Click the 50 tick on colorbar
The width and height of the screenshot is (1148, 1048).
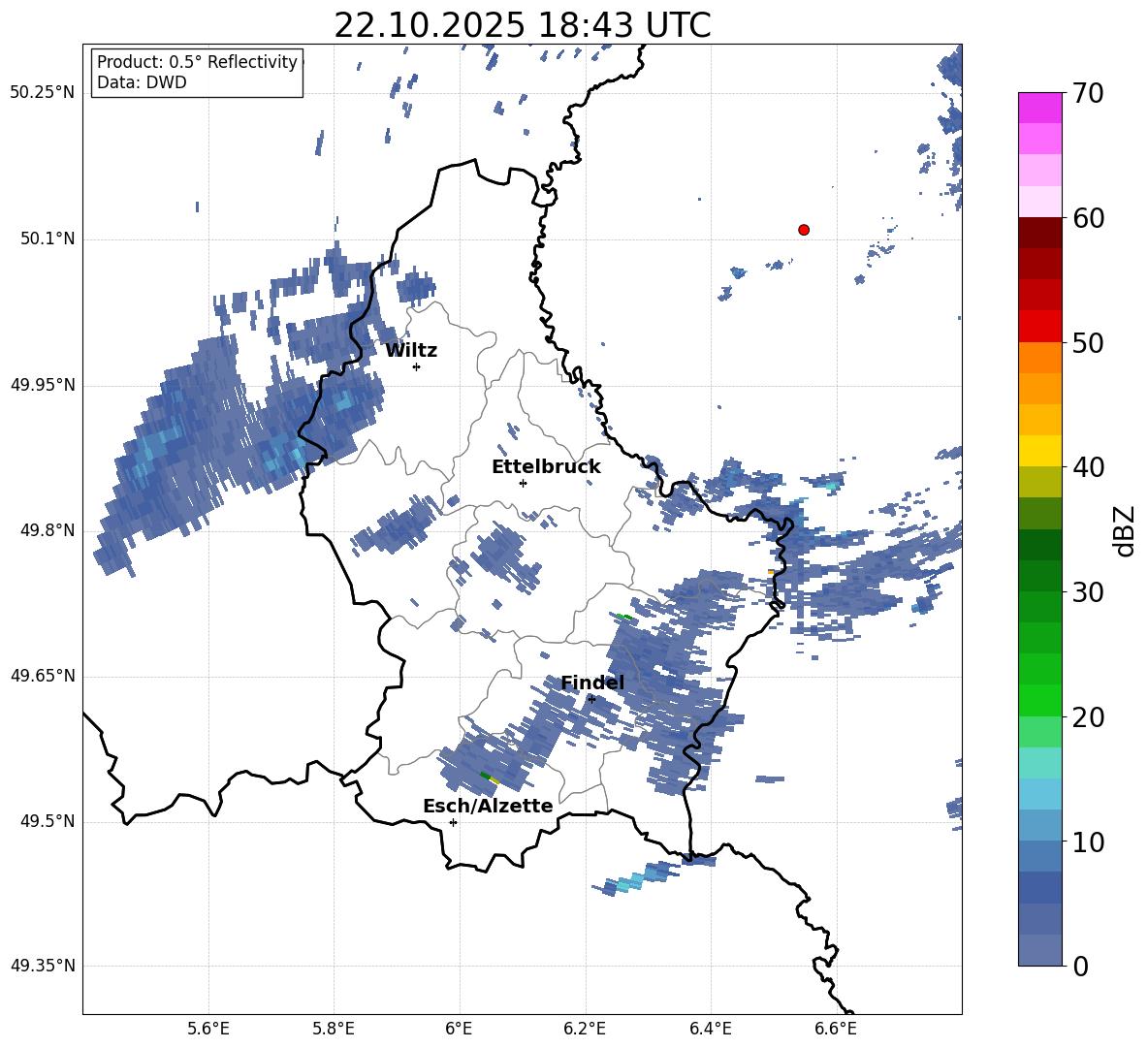[x=1088, y=342]
